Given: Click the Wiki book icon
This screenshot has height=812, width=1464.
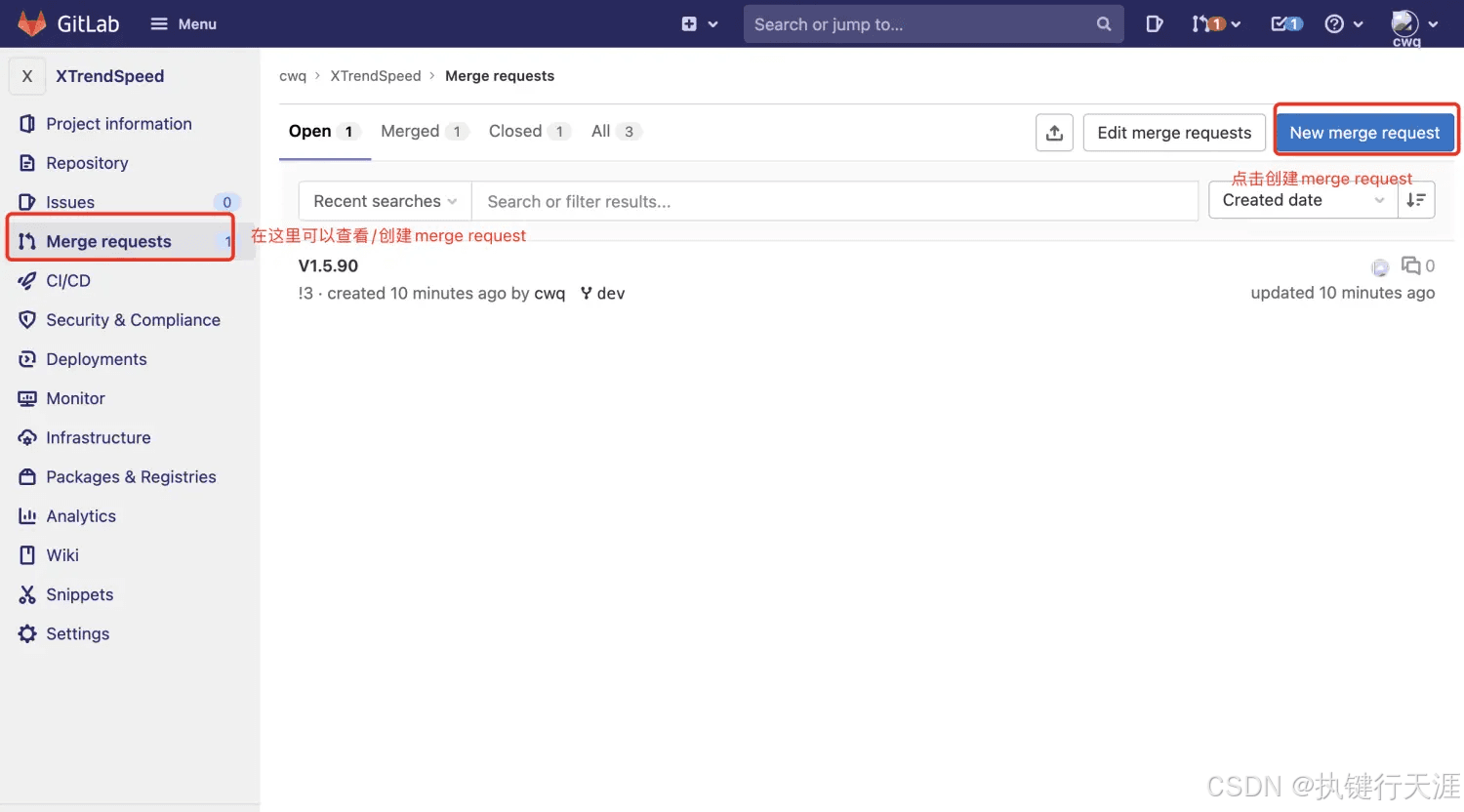Looking at the screenshot, I should tap(27, 555).
